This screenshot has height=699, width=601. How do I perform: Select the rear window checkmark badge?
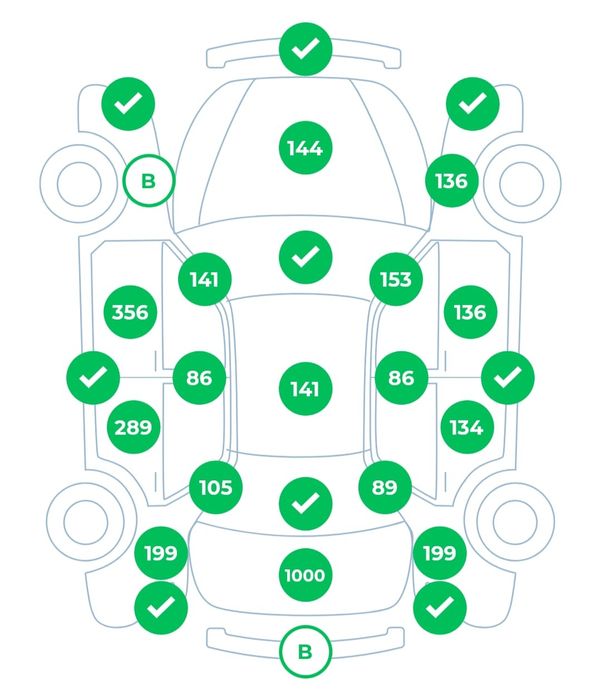pos(305,503)
